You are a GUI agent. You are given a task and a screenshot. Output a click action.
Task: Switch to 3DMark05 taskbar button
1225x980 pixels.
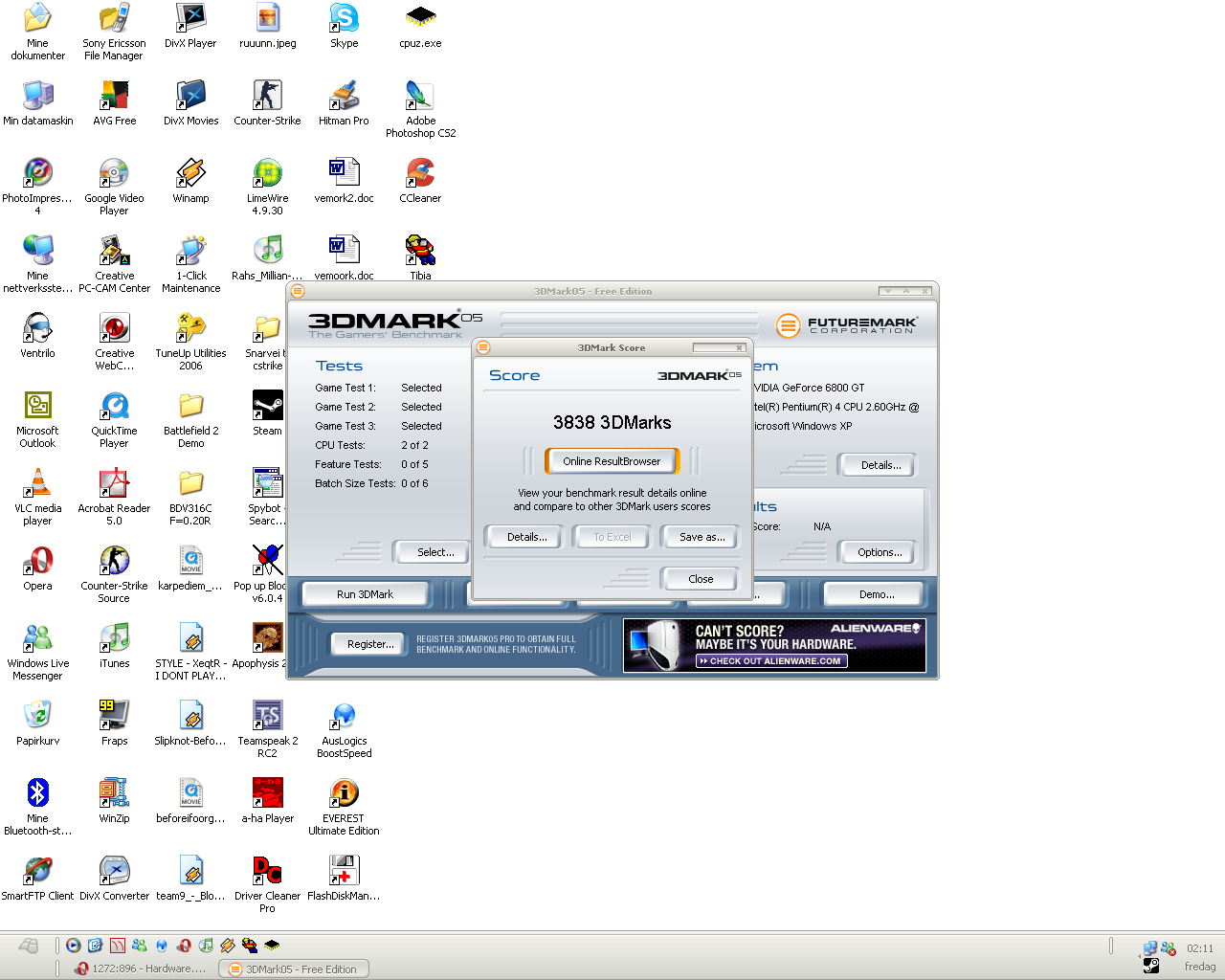pos(294,969)
